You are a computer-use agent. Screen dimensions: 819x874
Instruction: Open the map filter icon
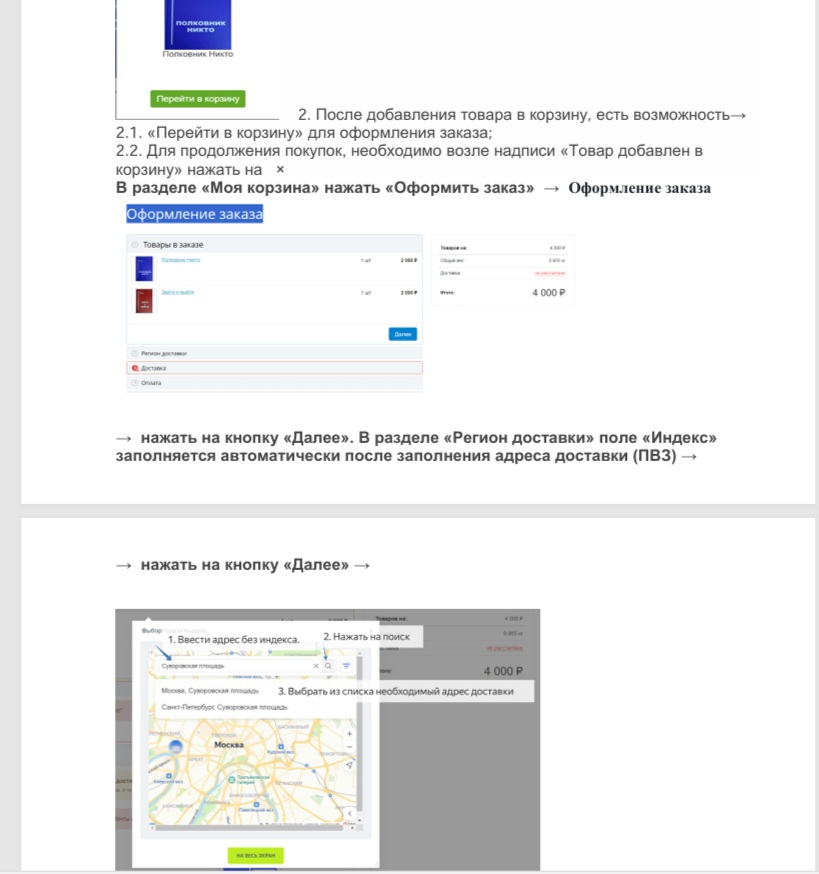point(346,665)
